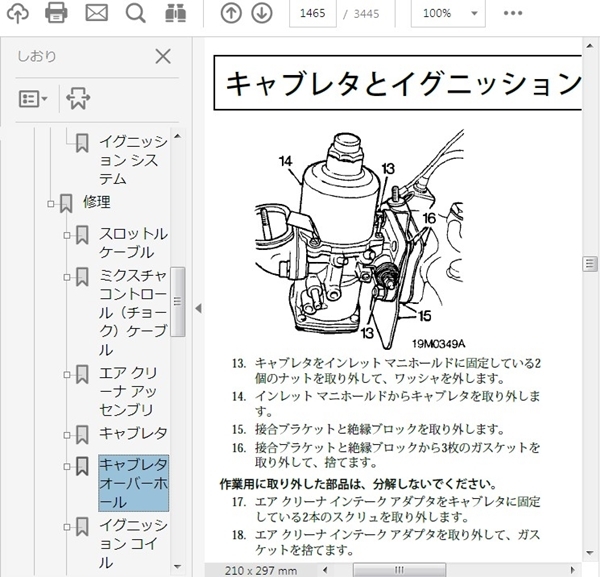Click the 210 x 297 mm page size label
The height and width of the screenshot is (577, 600).
[x=261, y=570]
